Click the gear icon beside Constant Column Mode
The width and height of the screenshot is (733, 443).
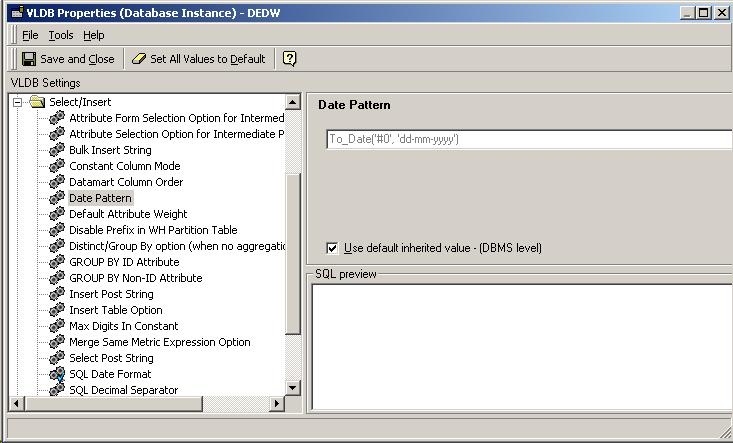point(57,166)
